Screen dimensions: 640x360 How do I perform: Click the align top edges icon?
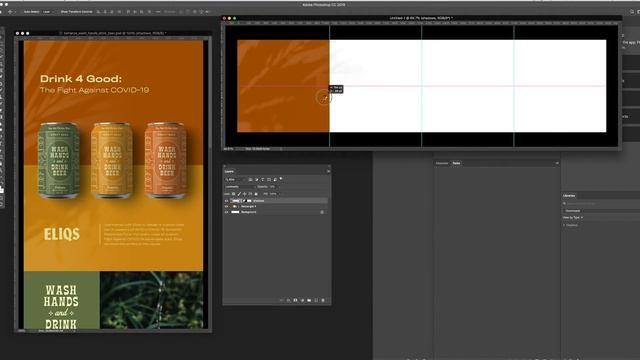pos(128,12)
